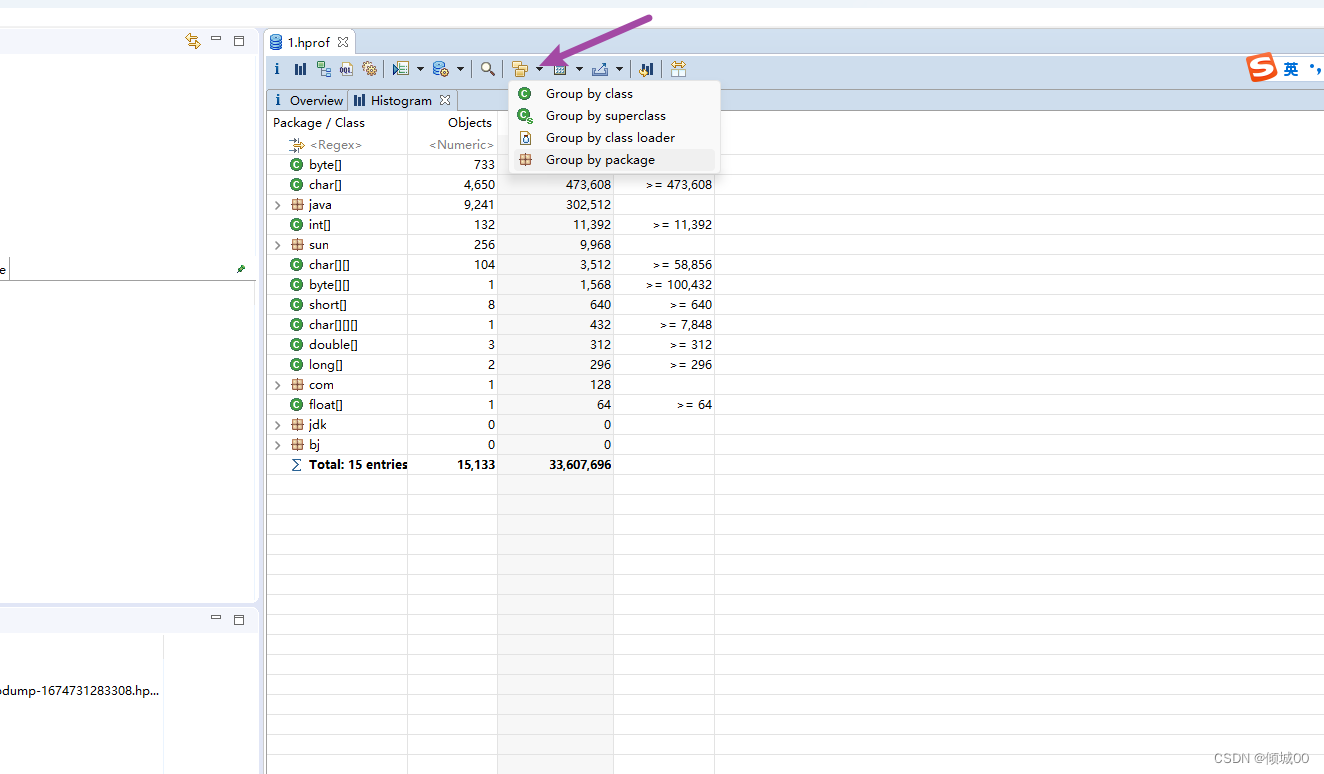The height and width of the screenshot is (774, 1324).
Task: Select the long[] row
Action: pyautogui.click(x=490, y=365)
